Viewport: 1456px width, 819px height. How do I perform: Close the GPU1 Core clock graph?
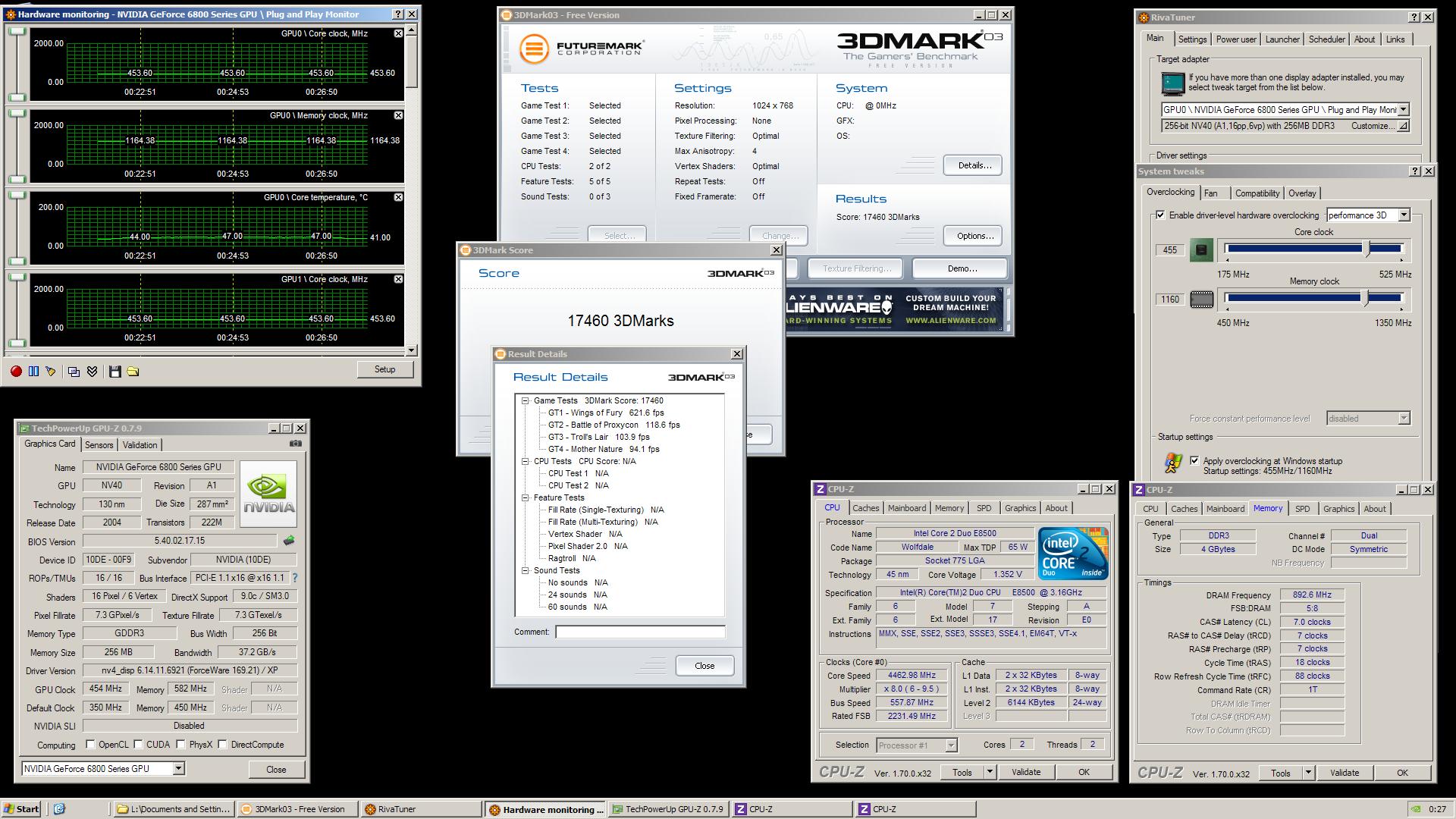[398, 279]
